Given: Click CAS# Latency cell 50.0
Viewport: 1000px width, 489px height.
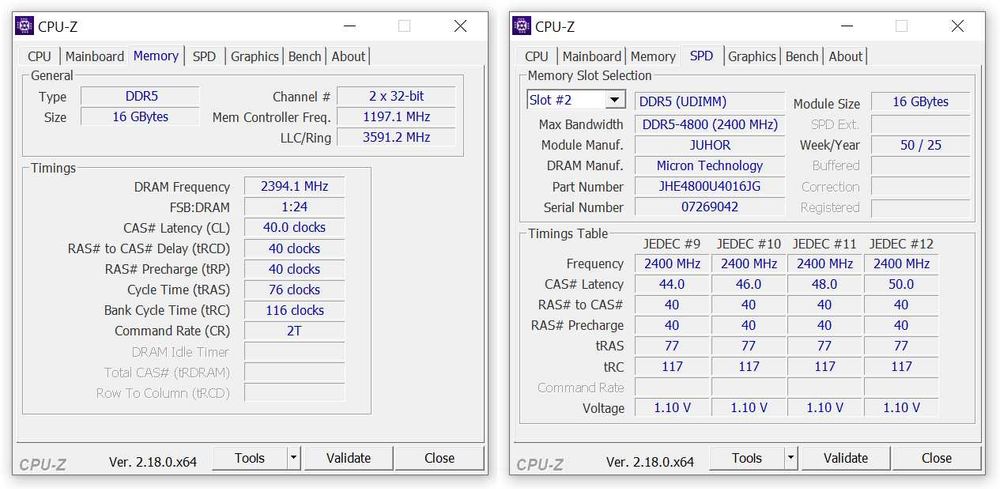Looking at the screenshot, I should coord(901,284).
